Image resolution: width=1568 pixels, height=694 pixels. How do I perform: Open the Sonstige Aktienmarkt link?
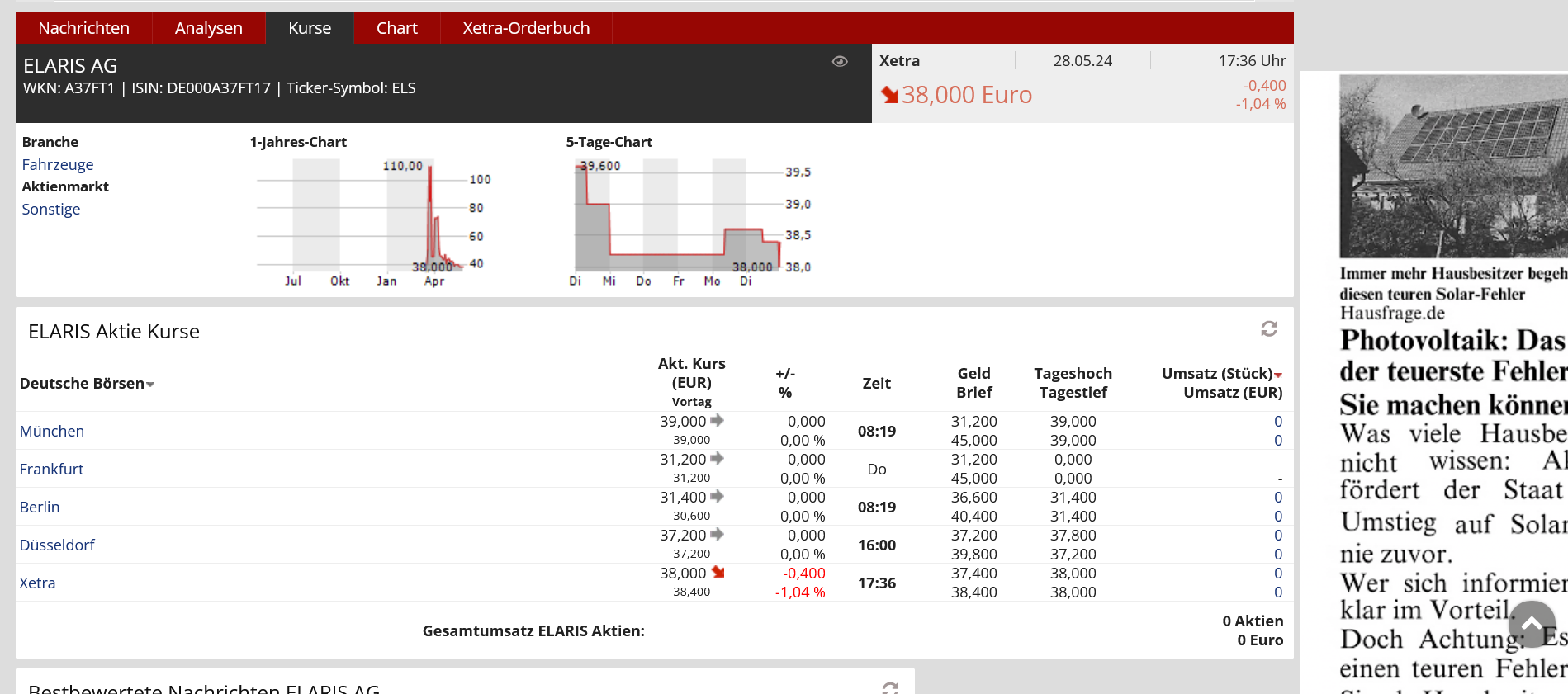pos(51,209)
